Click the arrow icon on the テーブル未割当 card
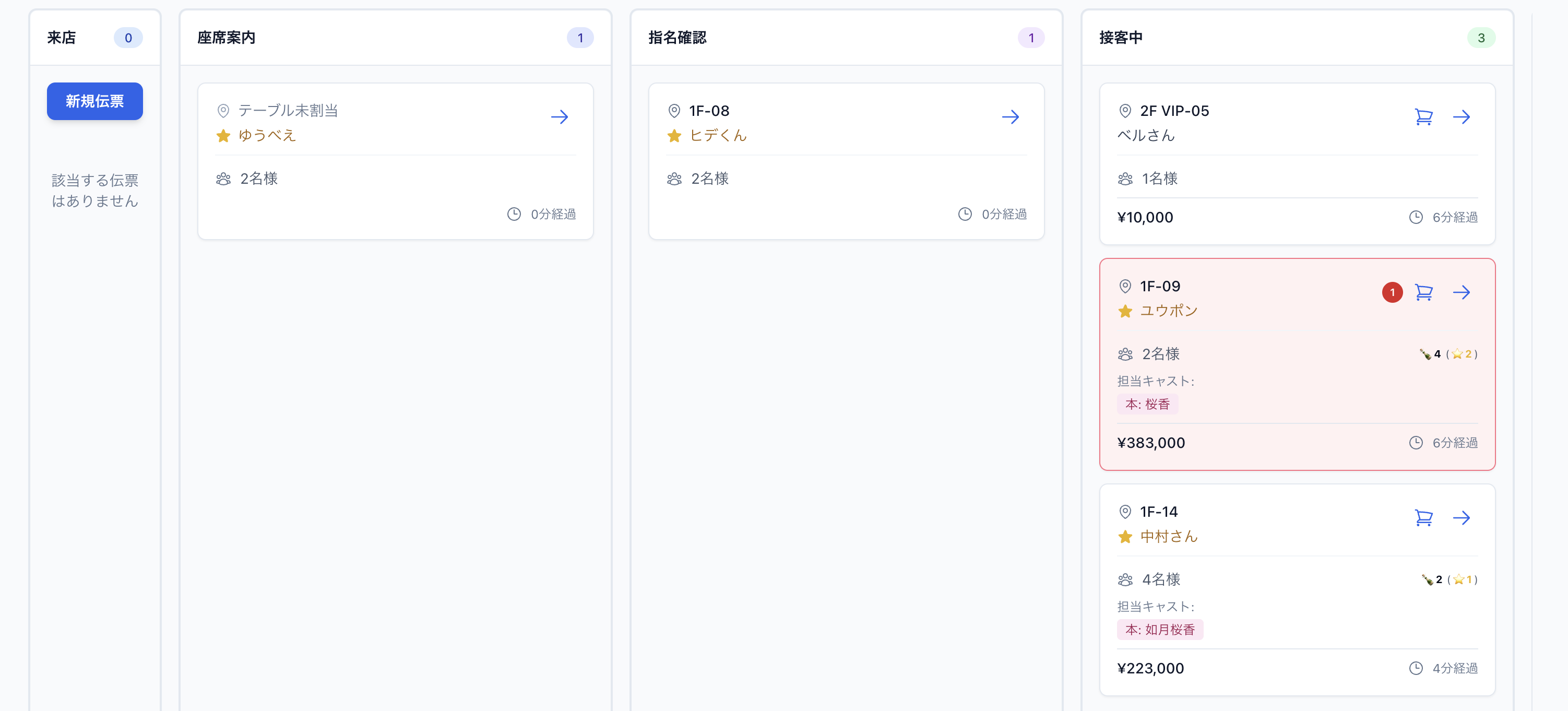 pos(560,117)
